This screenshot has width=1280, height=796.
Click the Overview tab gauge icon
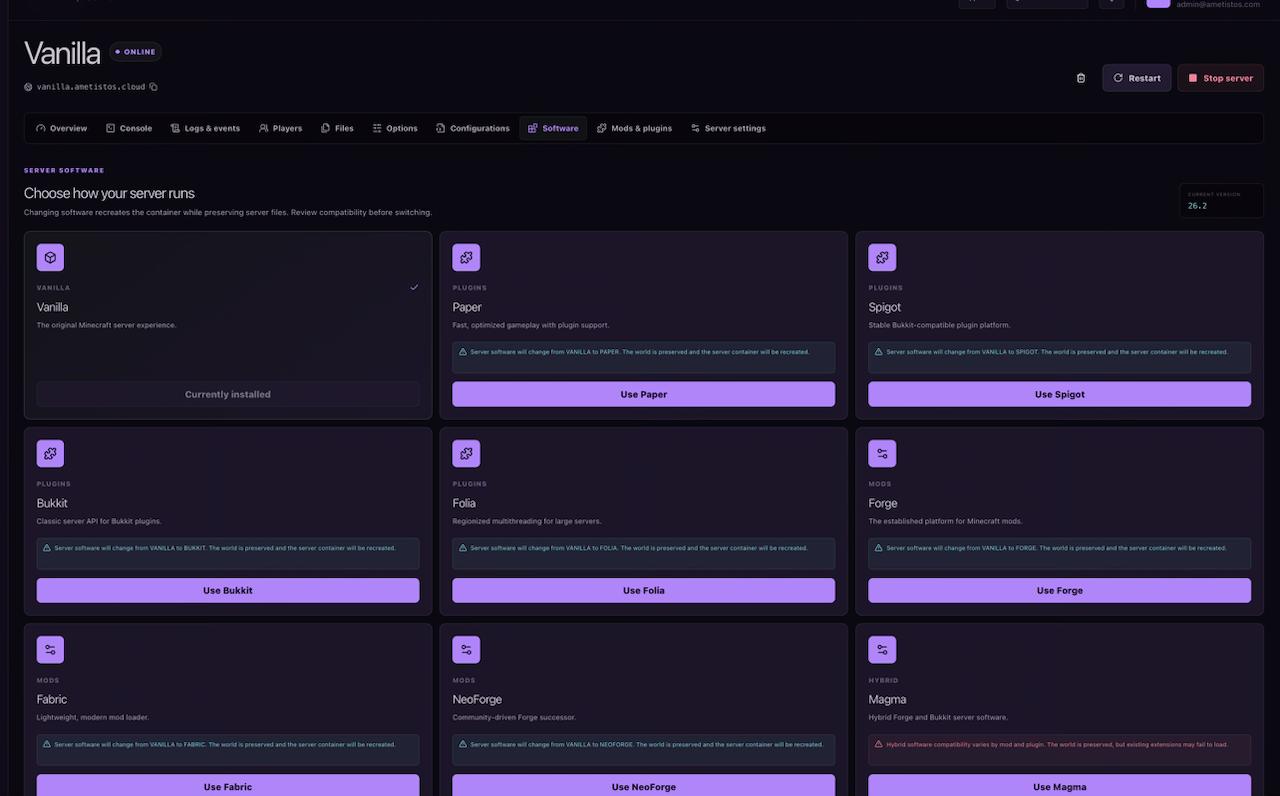(41, 128)
